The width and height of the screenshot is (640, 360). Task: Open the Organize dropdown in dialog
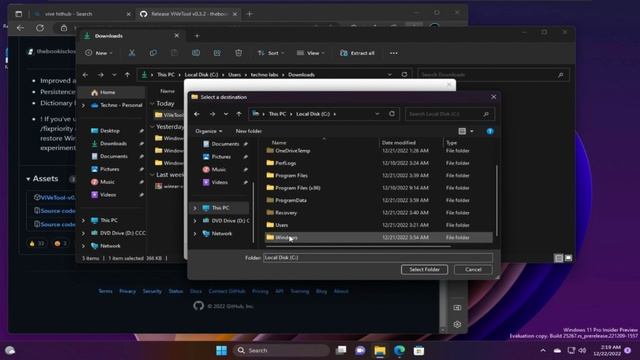pos(209,131)
